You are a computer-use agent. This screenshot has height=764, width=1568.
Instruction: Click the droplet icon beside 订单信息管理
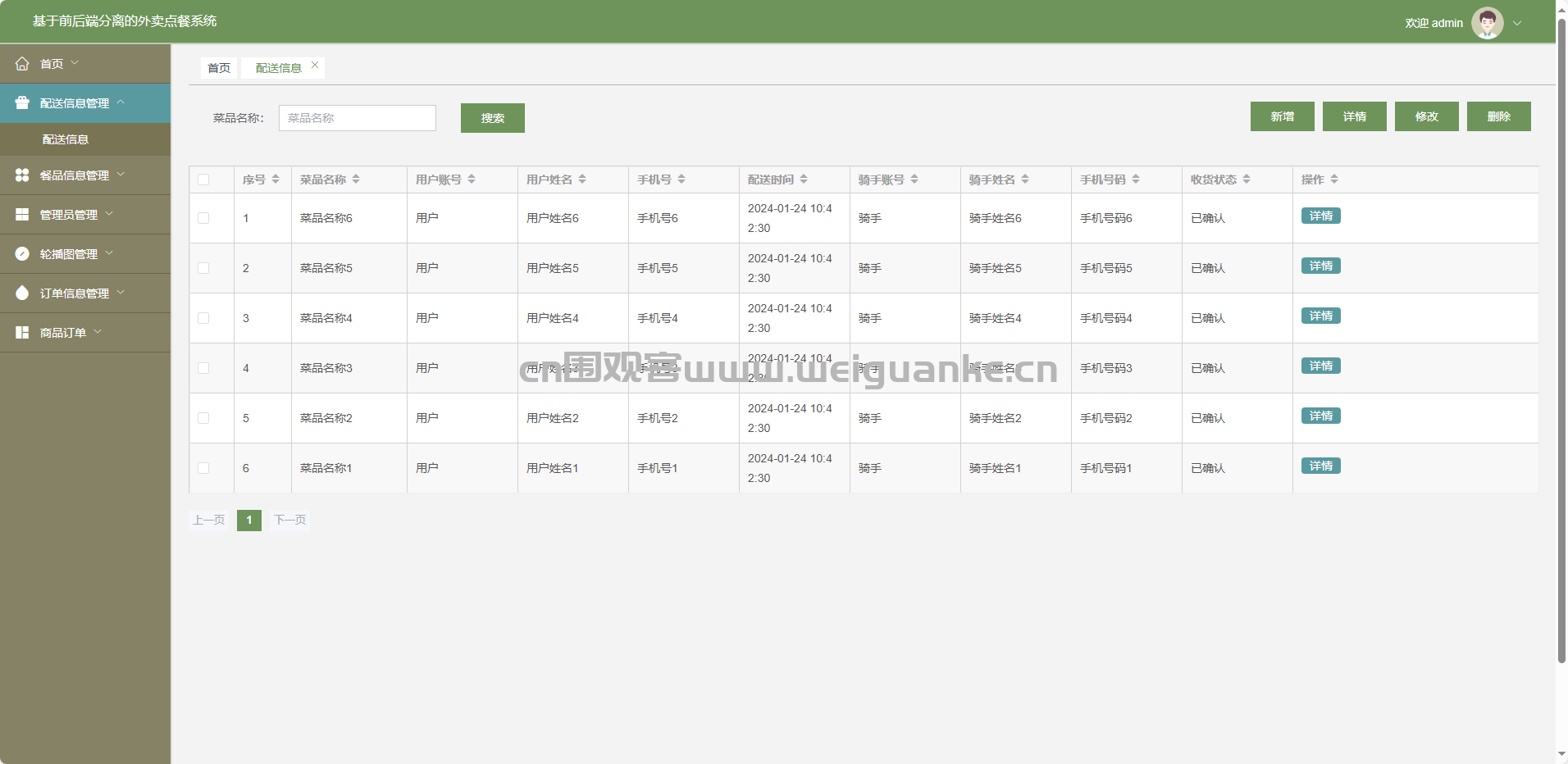(22, 293)
